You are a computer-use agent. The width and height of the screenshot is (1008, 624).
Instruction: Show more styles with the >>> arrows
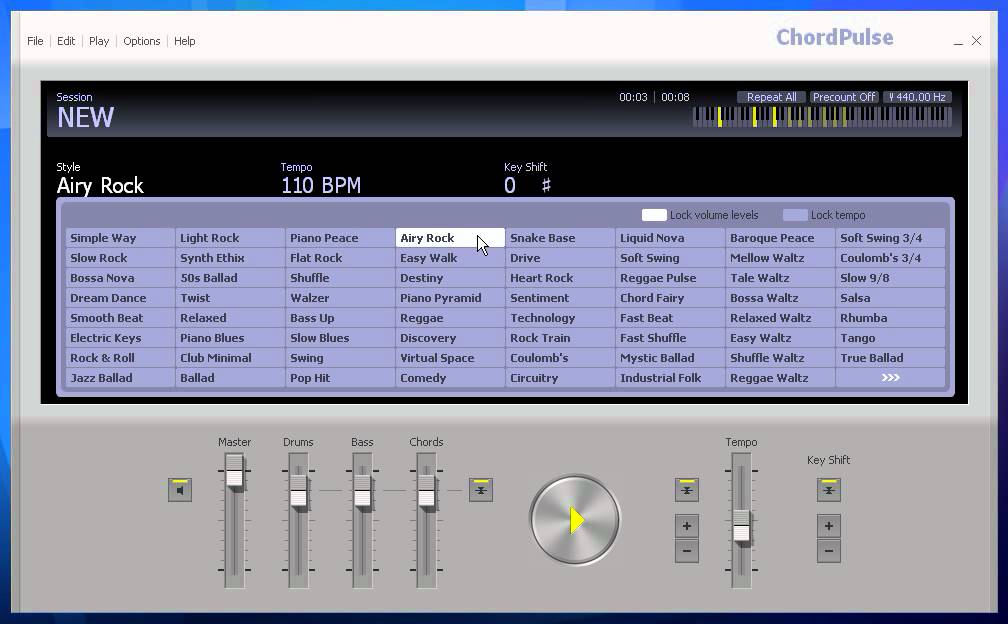tap(890, 378)
